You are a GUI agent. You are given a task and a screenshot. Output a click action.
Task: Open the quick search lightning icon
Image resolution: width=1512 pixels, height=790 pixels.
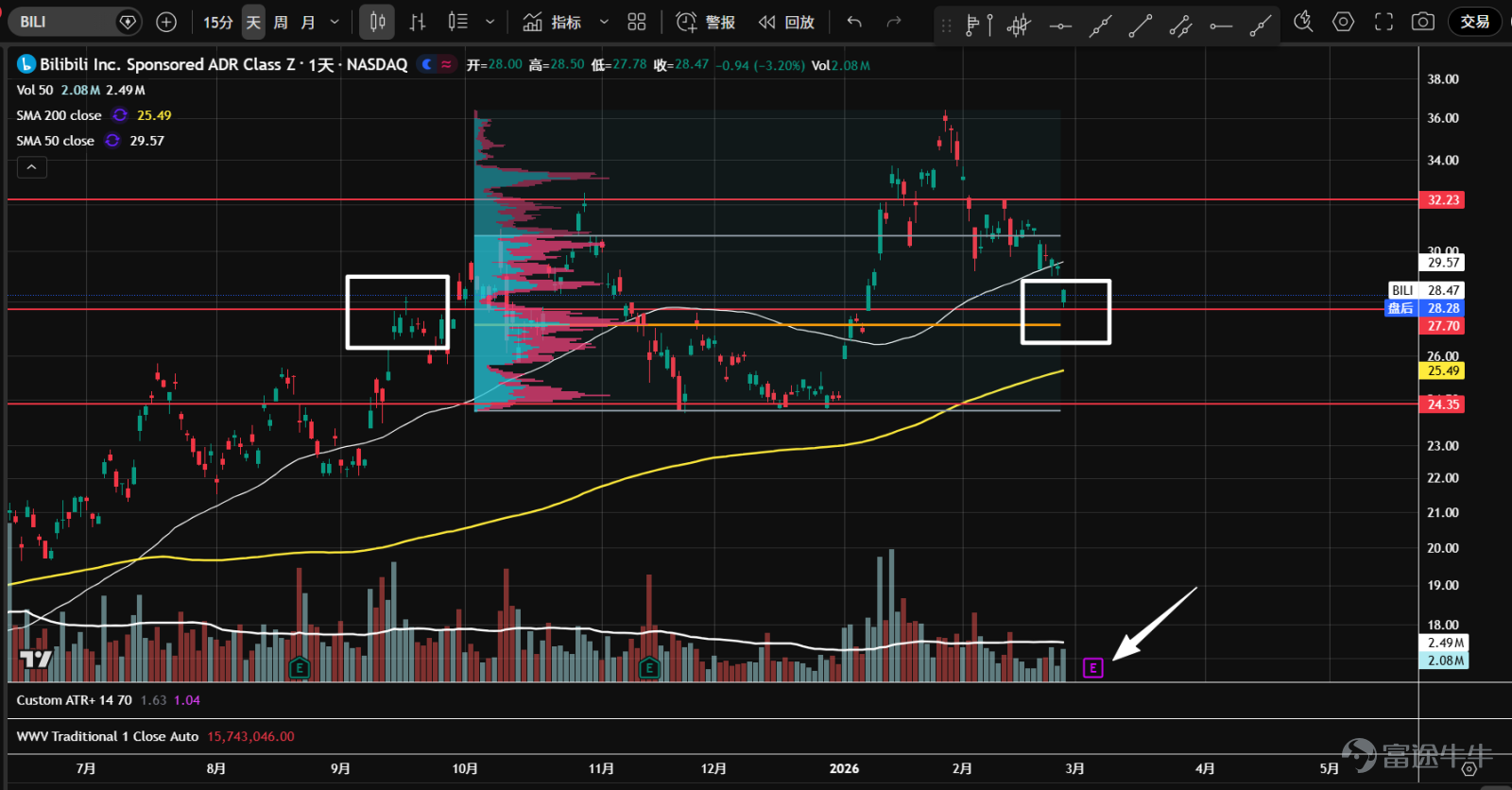coord(1303,22)
